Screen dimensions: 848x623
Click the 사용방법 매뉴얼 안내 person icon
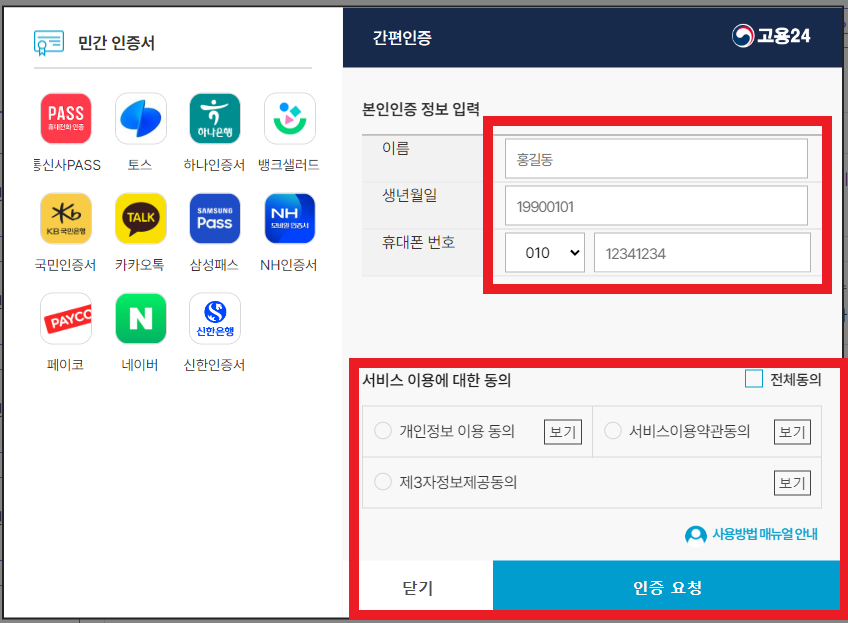point(695,535)
